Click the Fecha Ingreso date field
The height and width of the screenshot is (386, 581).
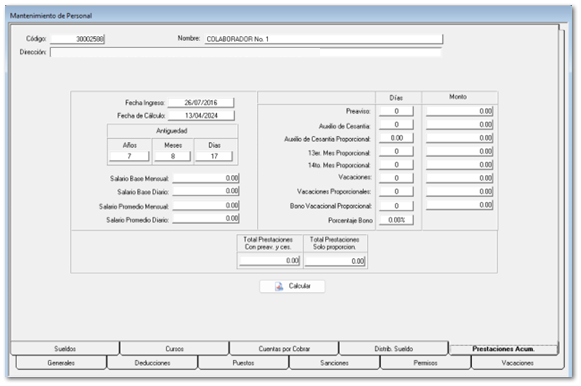(201, 103)
